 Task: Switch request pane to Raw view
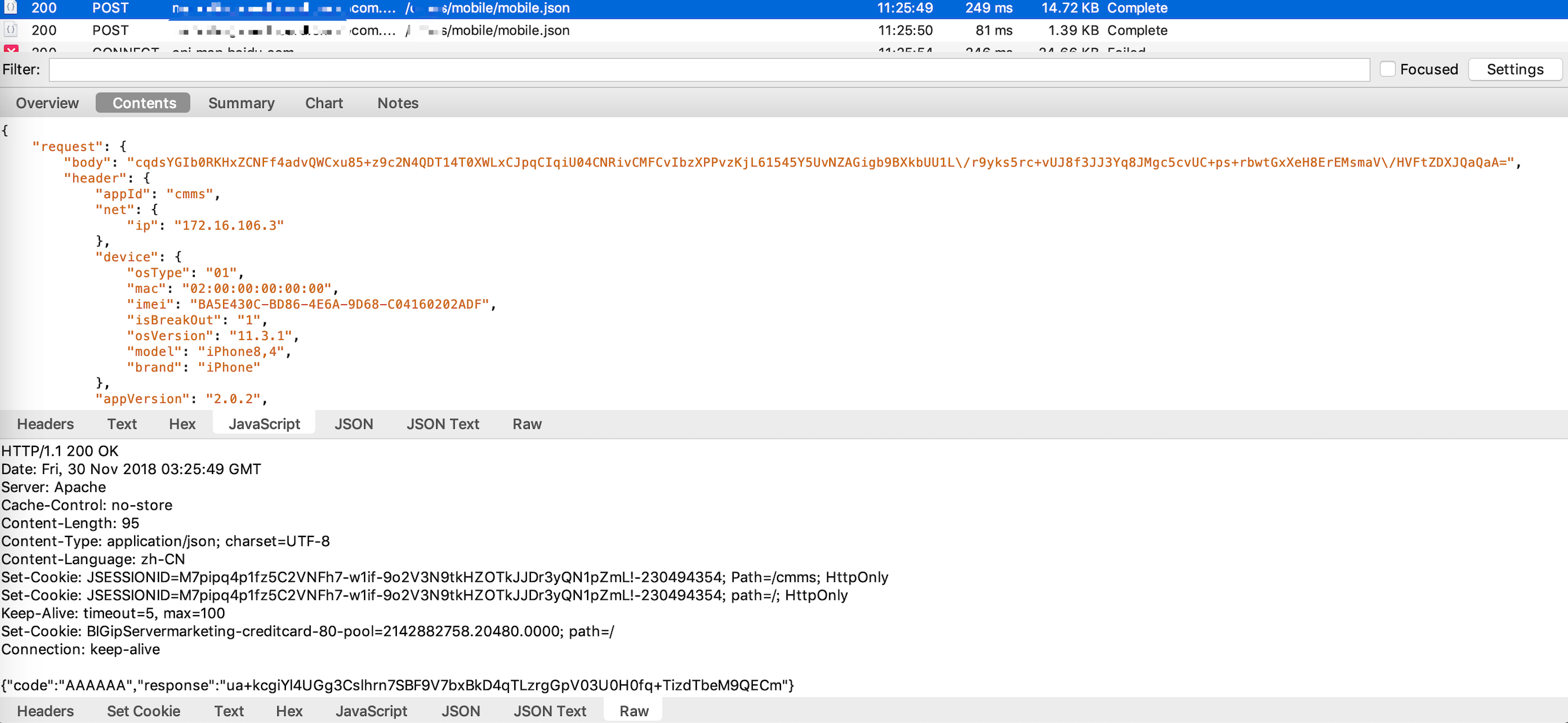pyautogui.click(x=526, y=423)
